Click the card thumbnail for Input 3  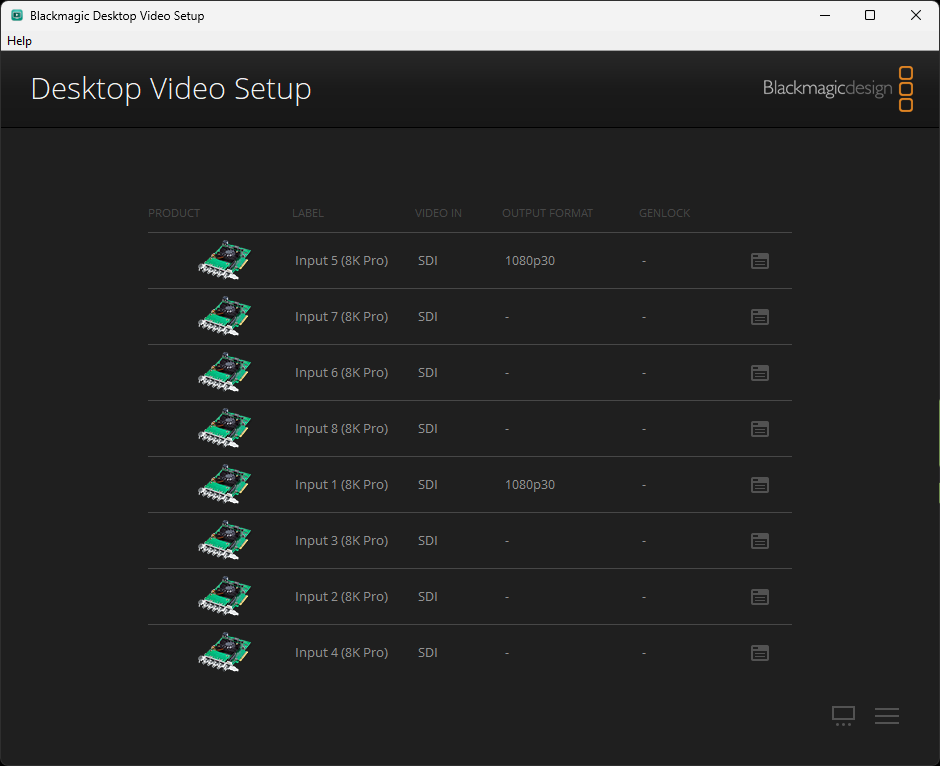tap(225, 540)
